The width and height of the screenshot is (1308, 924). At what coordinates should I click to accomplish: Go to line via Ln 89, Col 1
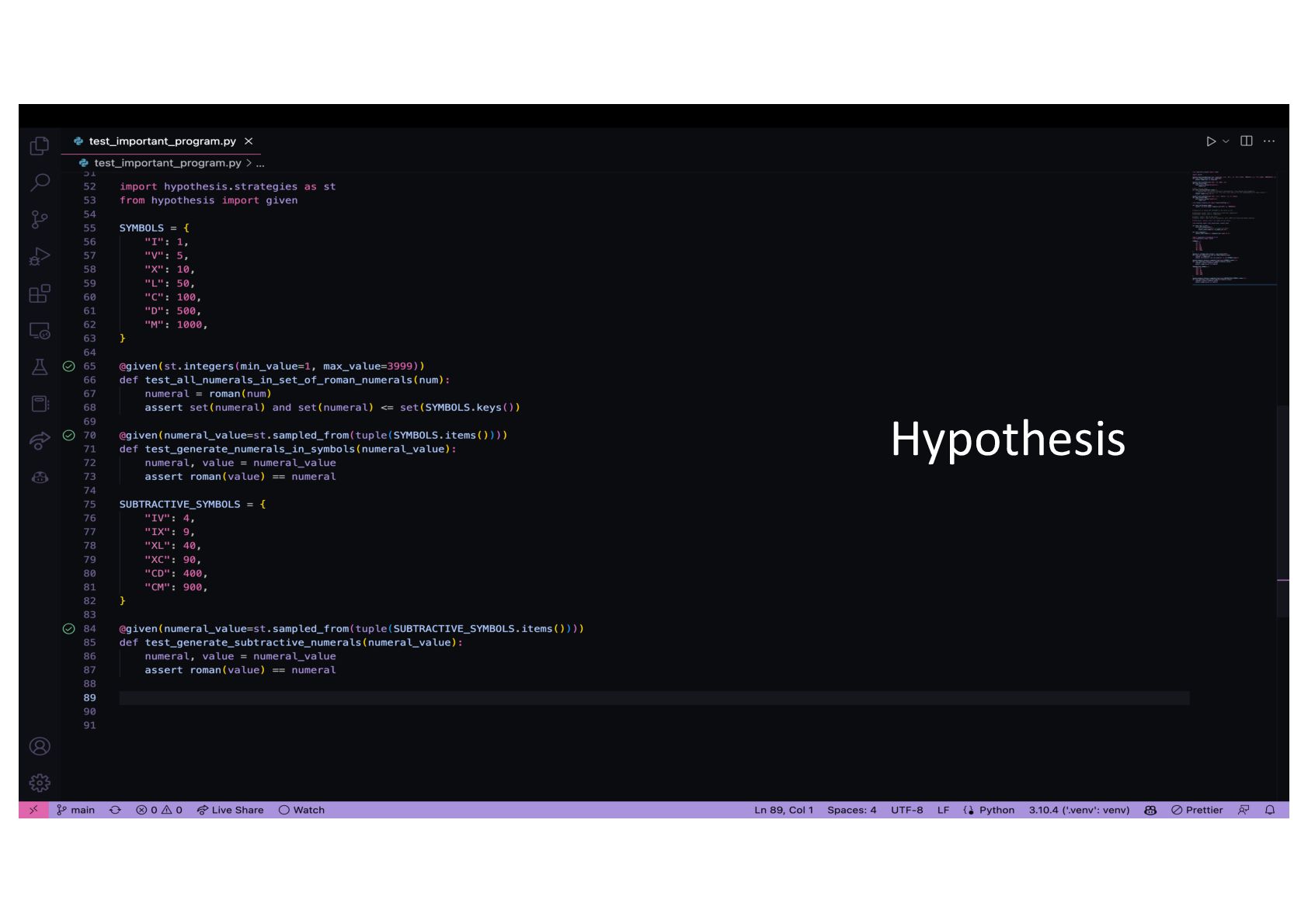pos(784,810)
